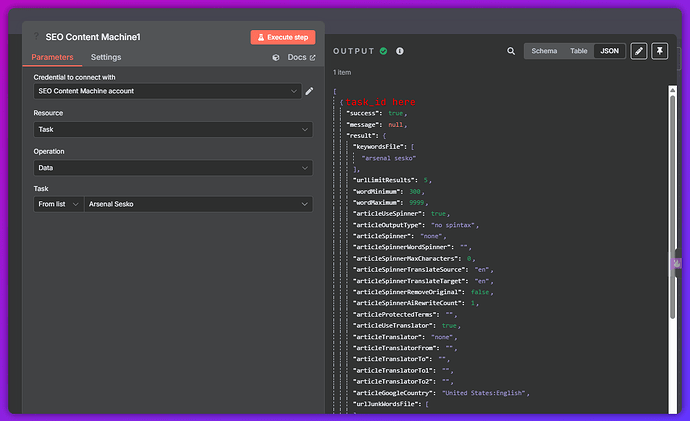The width and height of the screenshot is (690, 421).
Task: Expand the Operation dropdown showing Data
Action: [173, 168]
